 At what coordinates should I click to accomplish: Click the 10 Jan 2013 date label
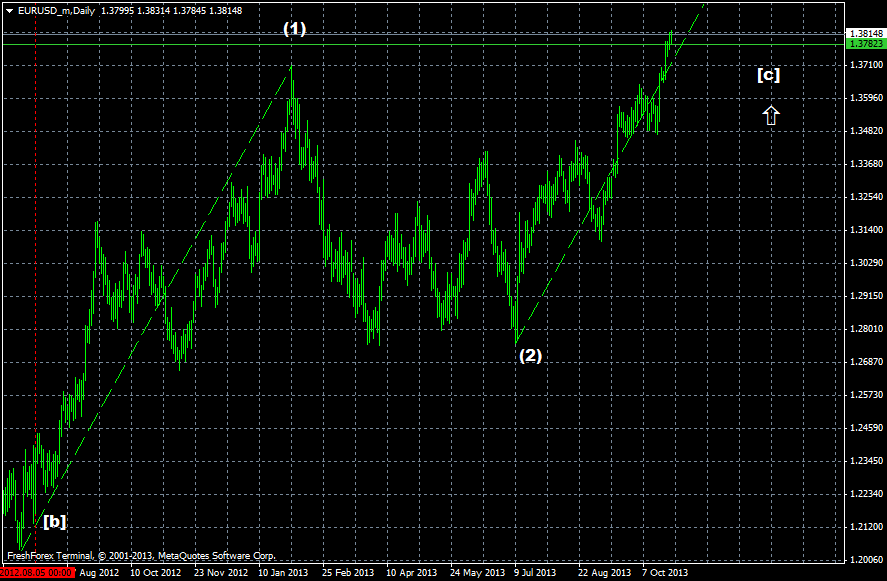pyautogui.click(x=283, y=573)
